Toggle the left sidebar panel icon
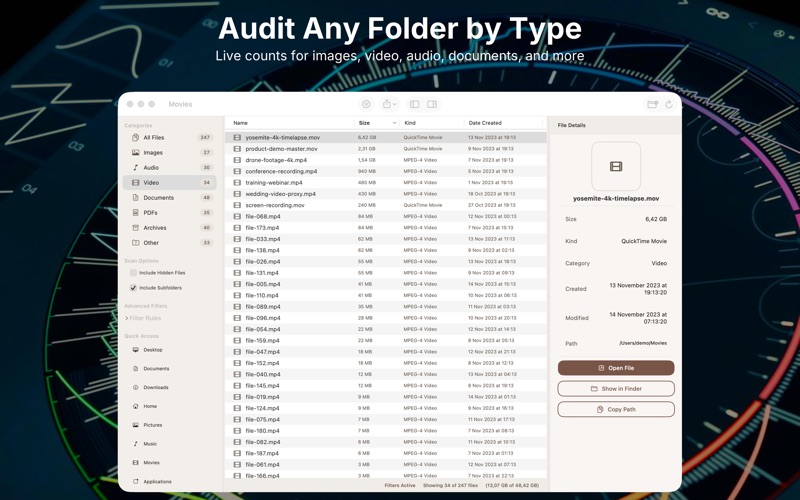Viewport: 800px width, 500px height. (x=414, y=104)
